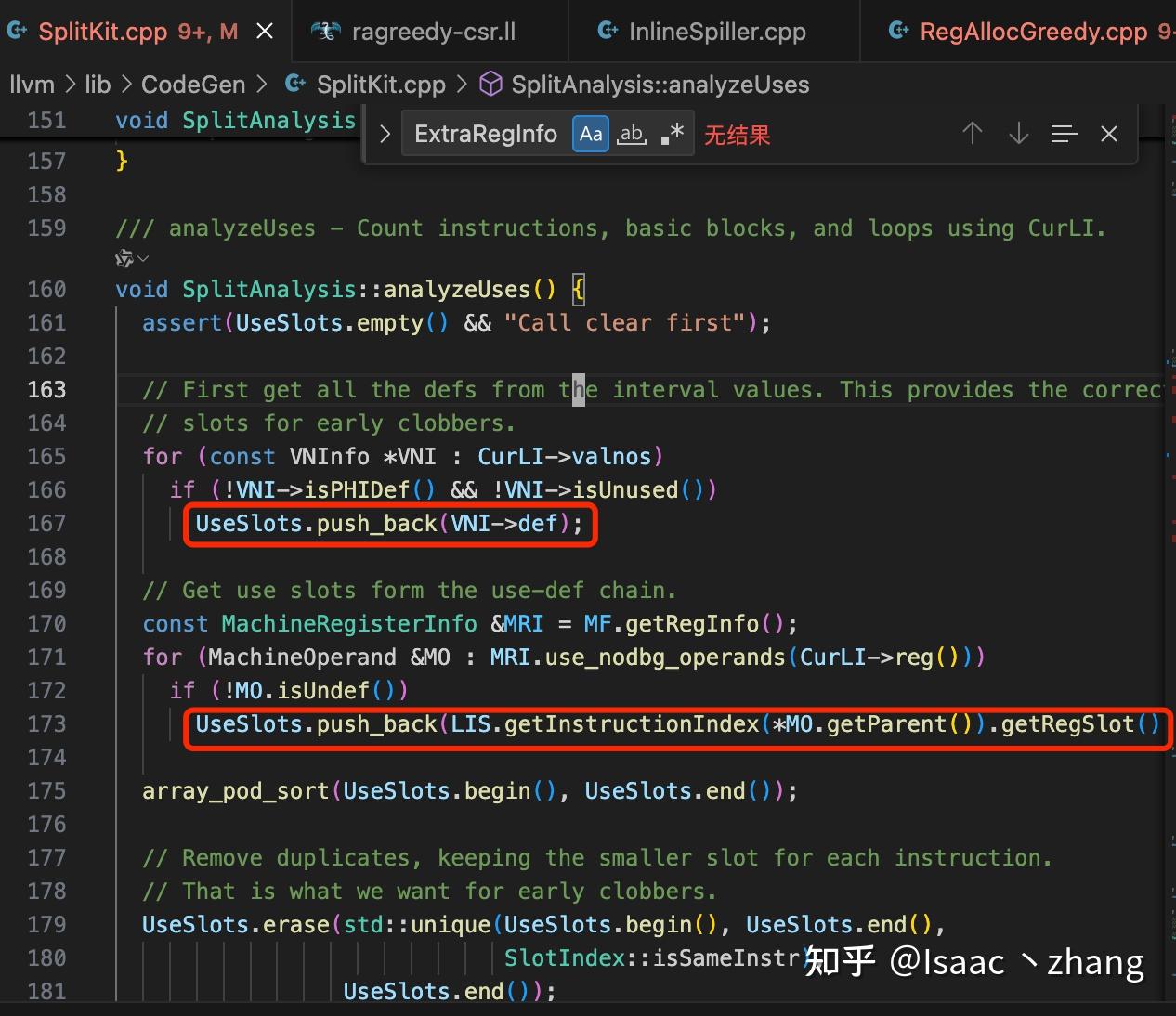The height and width of the screenshot is (1016, 1176).
Task: Close the find widget with the X button
Action: [x=1108, y=134]
